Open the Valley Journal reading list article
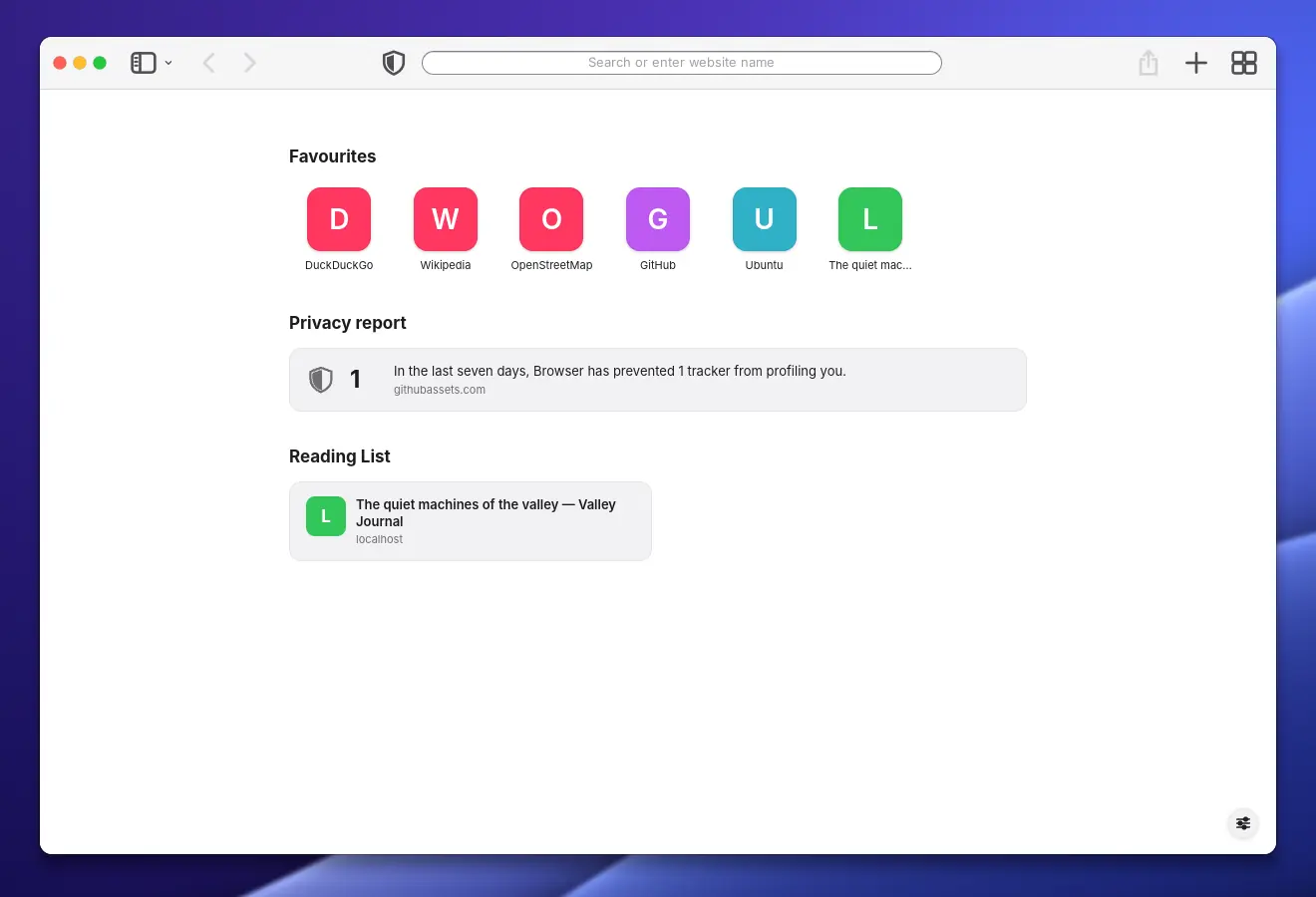The image size is (1316, 897). coord(471,521)
